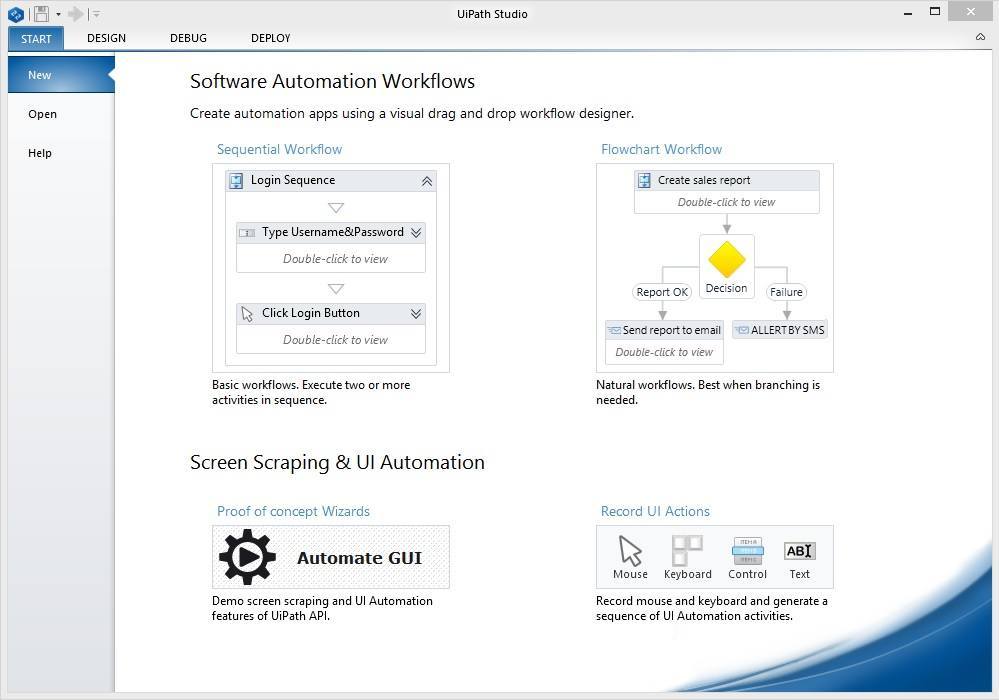
Task: Select the Mouse recording icon
Action: pos(630,550)
